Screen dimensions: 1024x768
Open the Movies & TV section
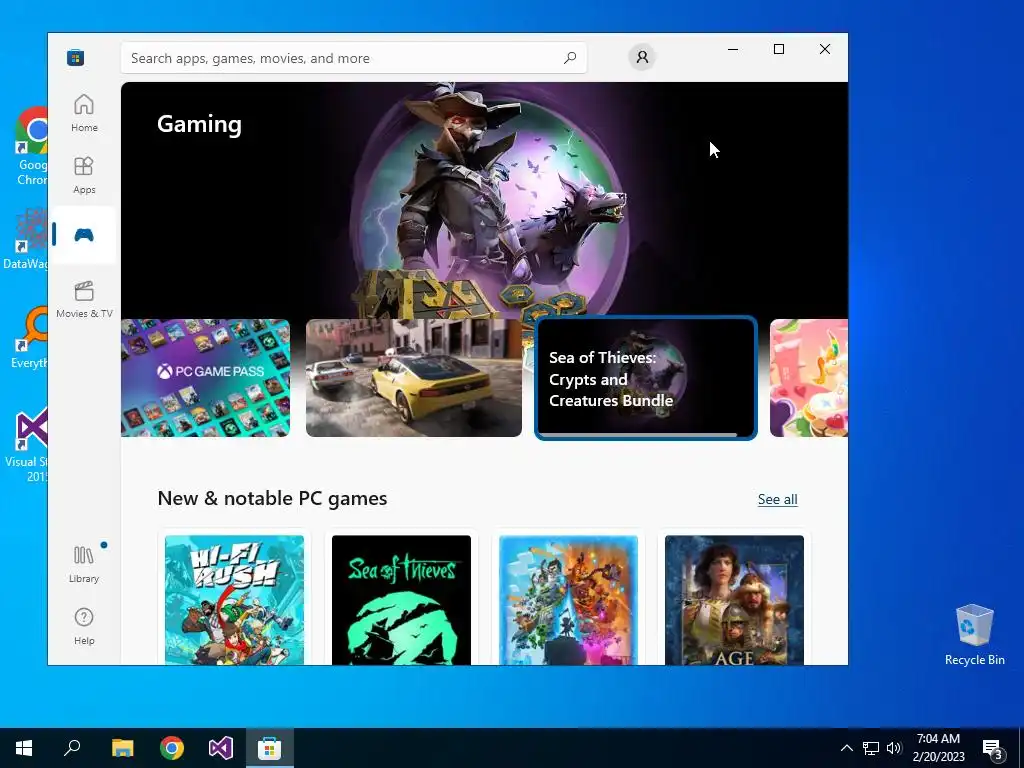point(84,299)
